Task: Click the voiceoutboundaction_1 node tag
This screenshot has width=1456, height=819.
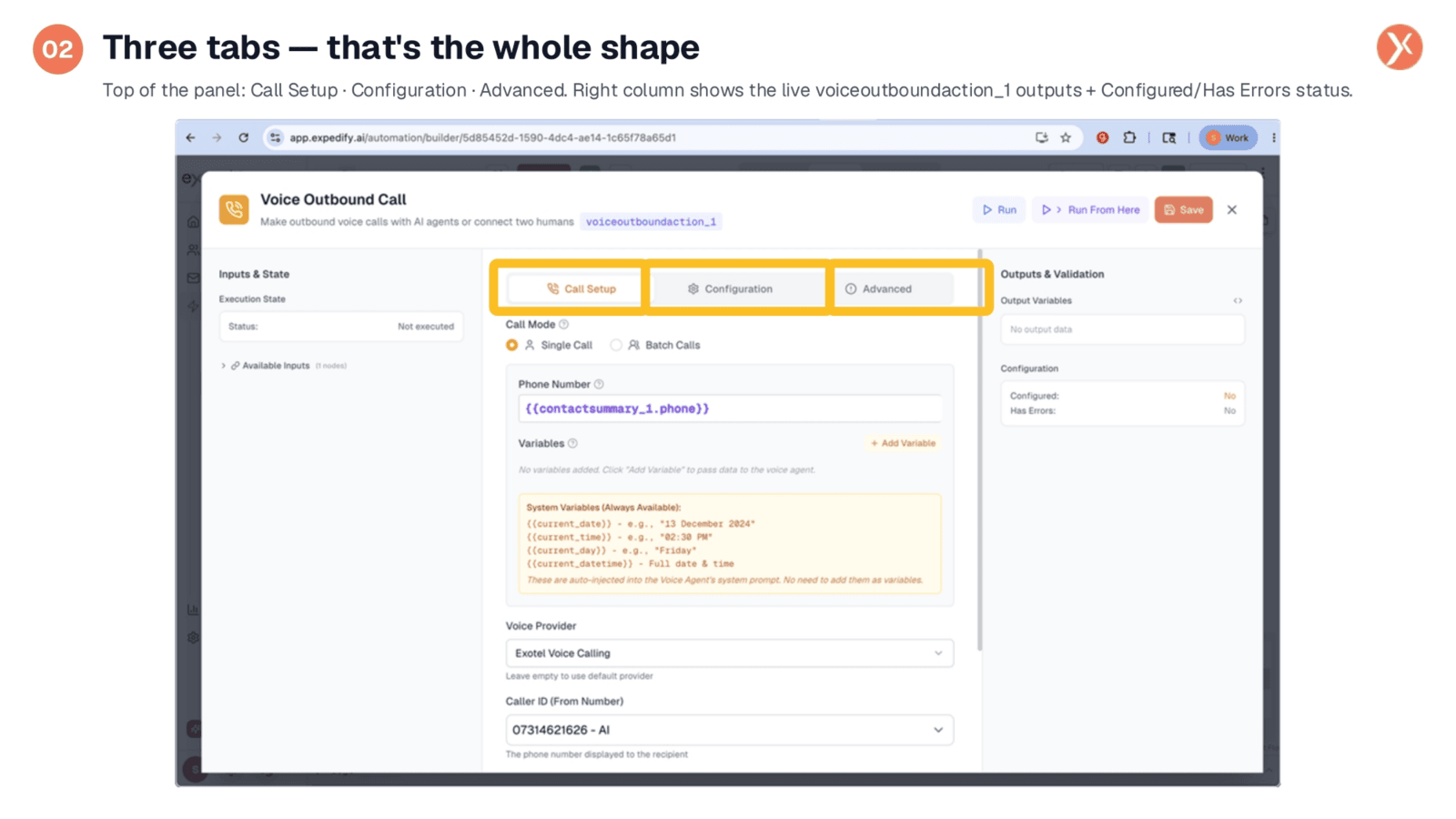Action: click(x=651, y=221)
